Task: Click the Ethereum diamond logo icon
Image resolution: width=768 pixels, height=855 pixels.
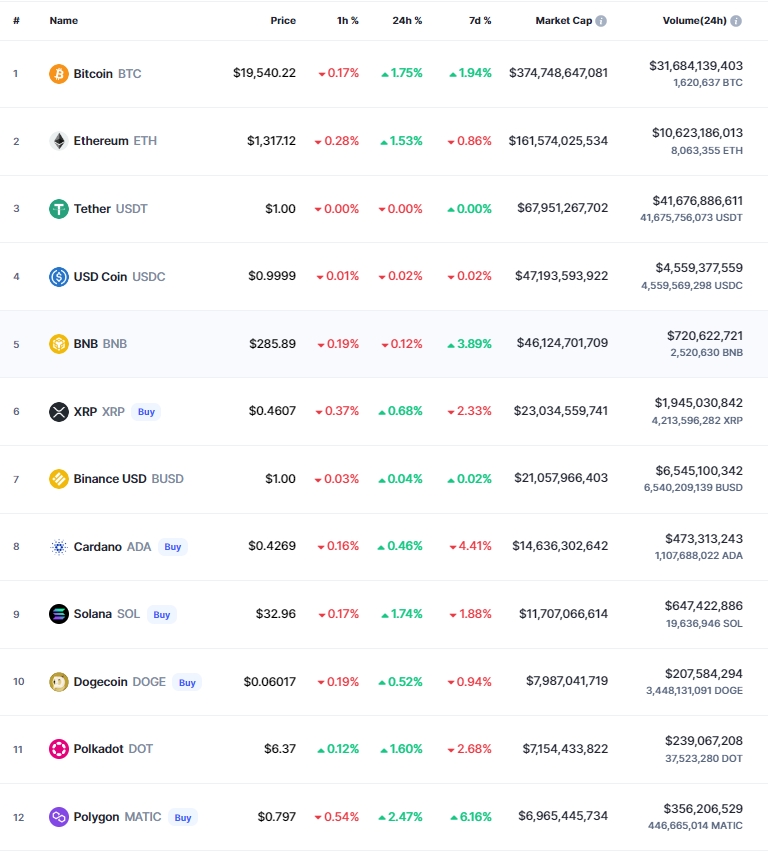Action: coord(59,141)
